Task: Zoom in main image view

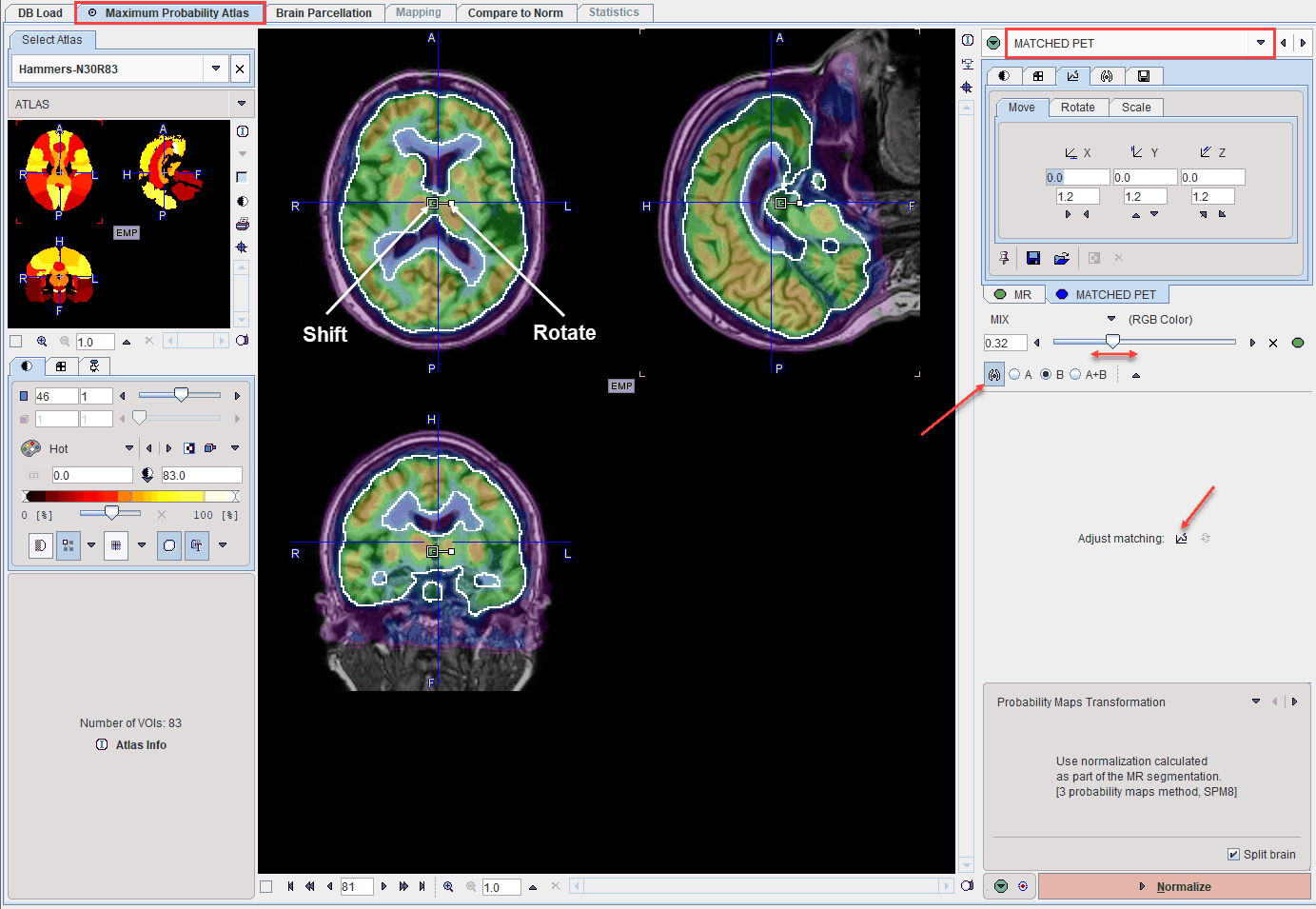Action: point(448,886)
